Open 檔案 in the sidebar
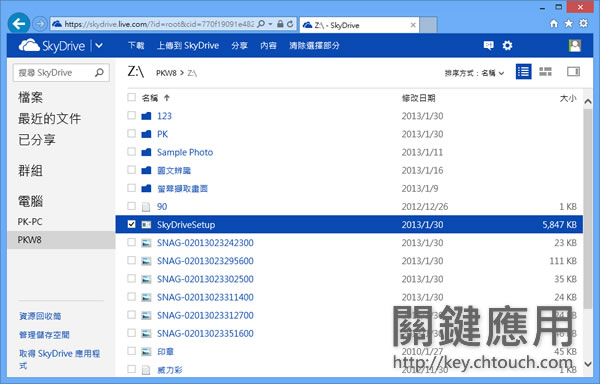The height and width of the screenshot is (384, 600). pos(30,97)
